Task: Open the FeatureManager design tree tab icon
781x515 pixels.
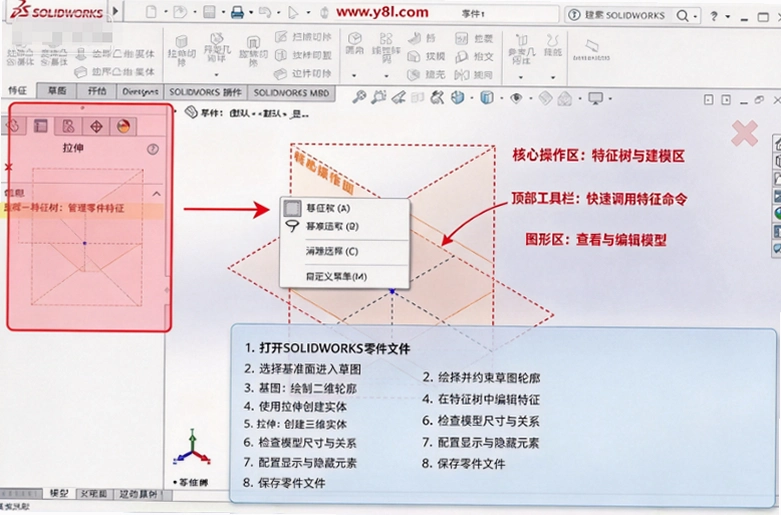Action: pyautogui.click(x=13, y=126)
